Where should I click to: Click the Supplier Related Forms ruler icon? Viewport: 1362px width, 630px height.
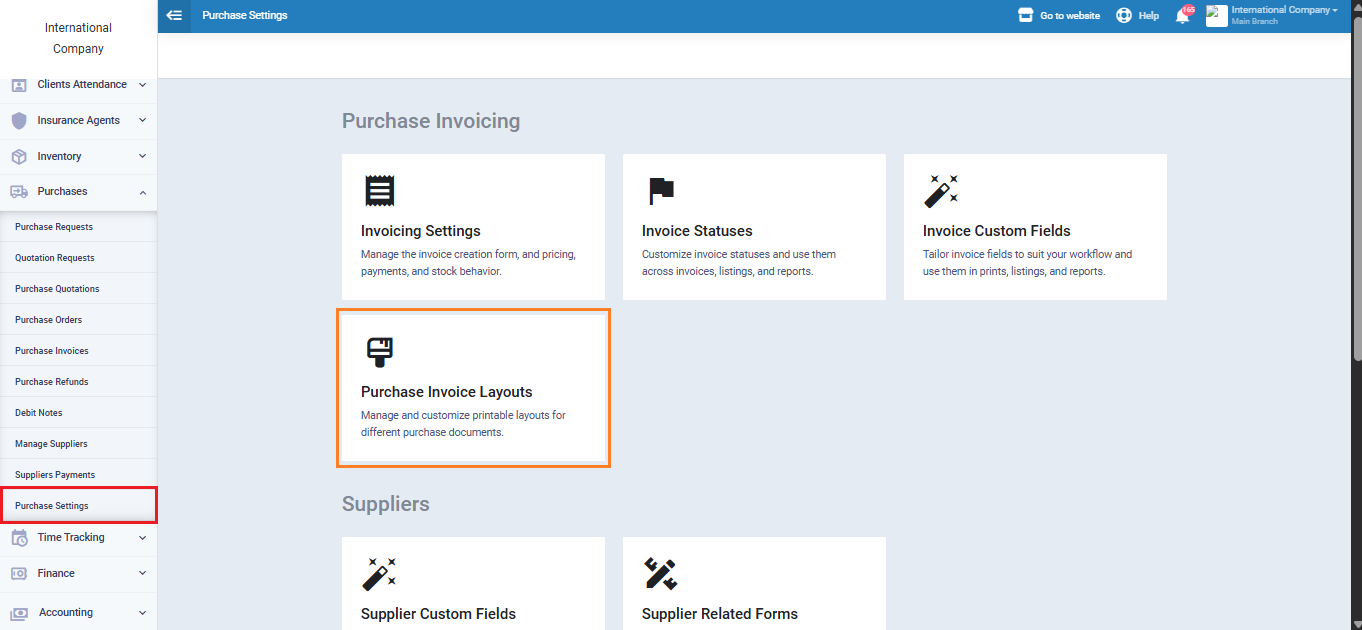tap(660, 574)
